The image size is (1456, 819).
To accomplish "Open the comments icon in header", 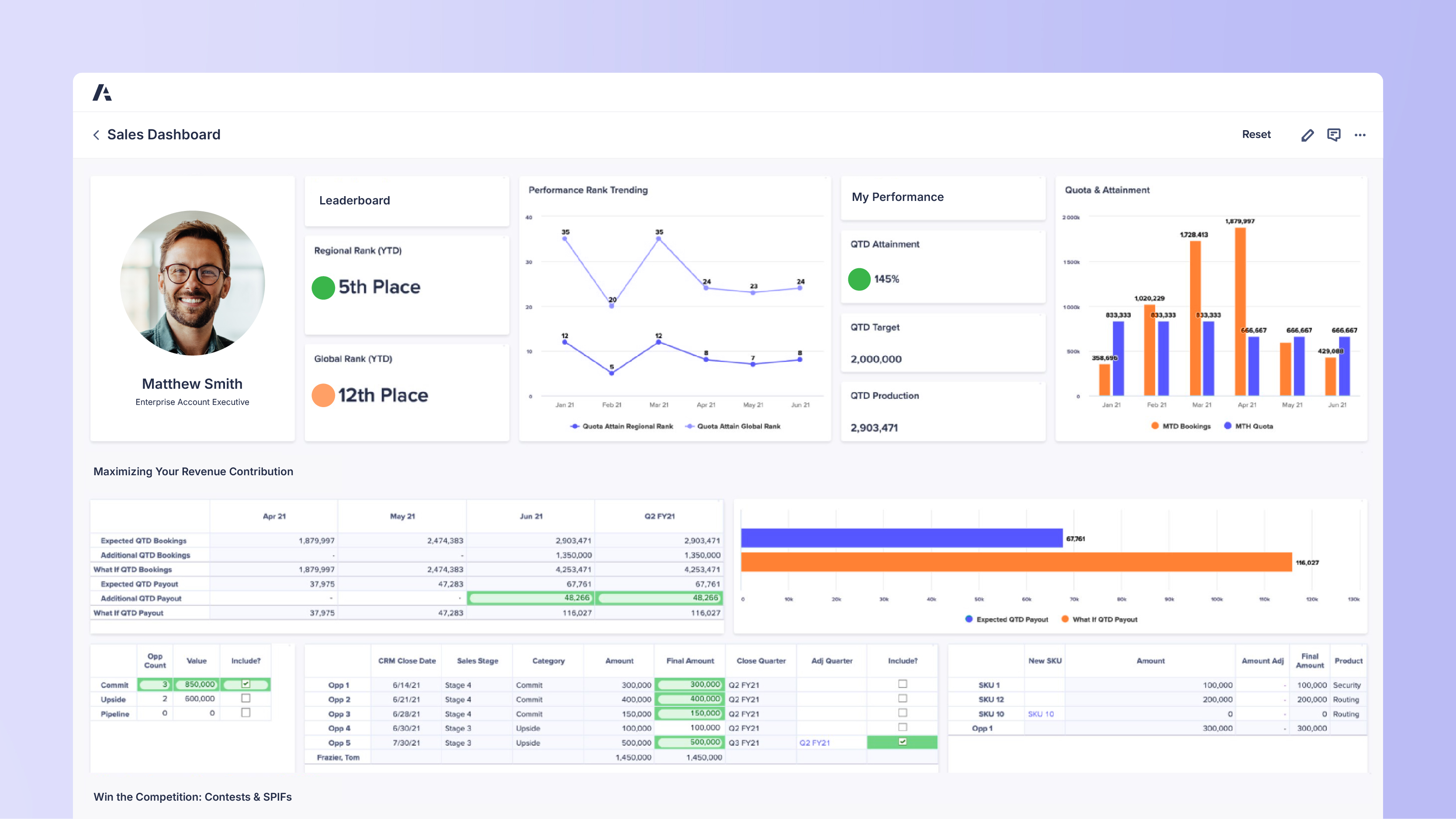I will pyautogui.click(x=1333, y=135).
